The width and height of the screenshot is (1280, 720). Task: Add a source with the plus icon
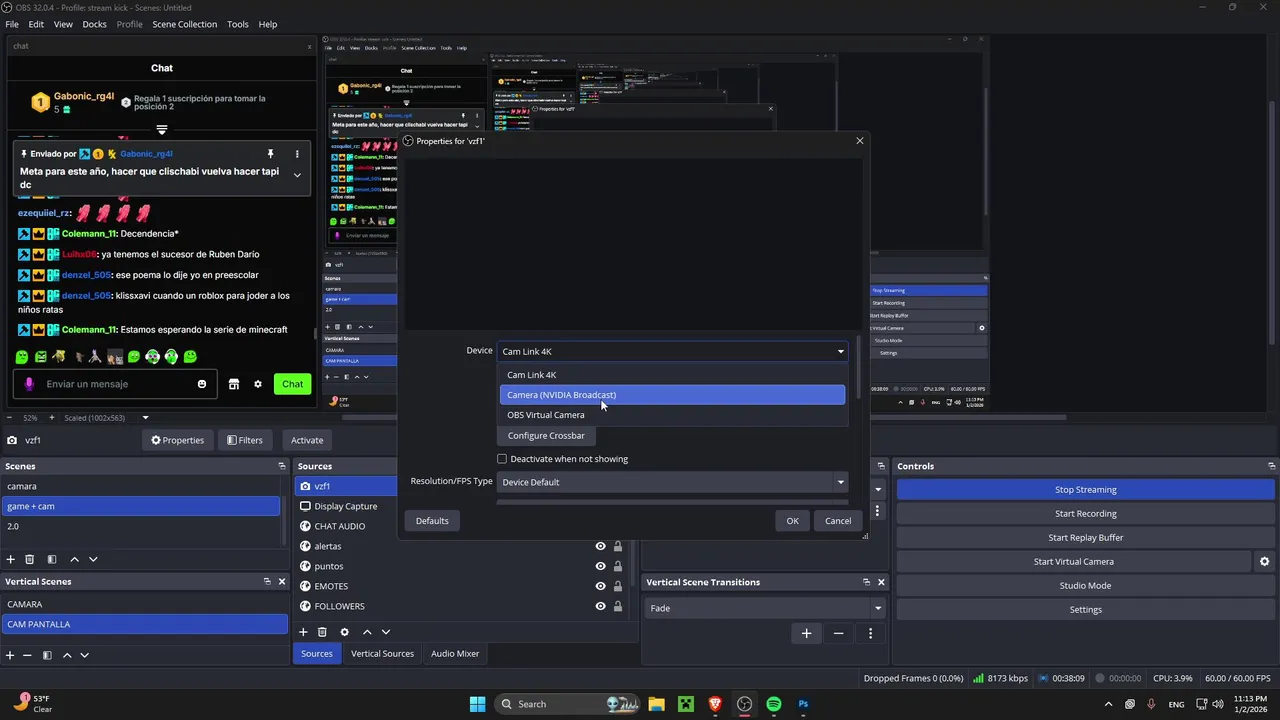303,632
